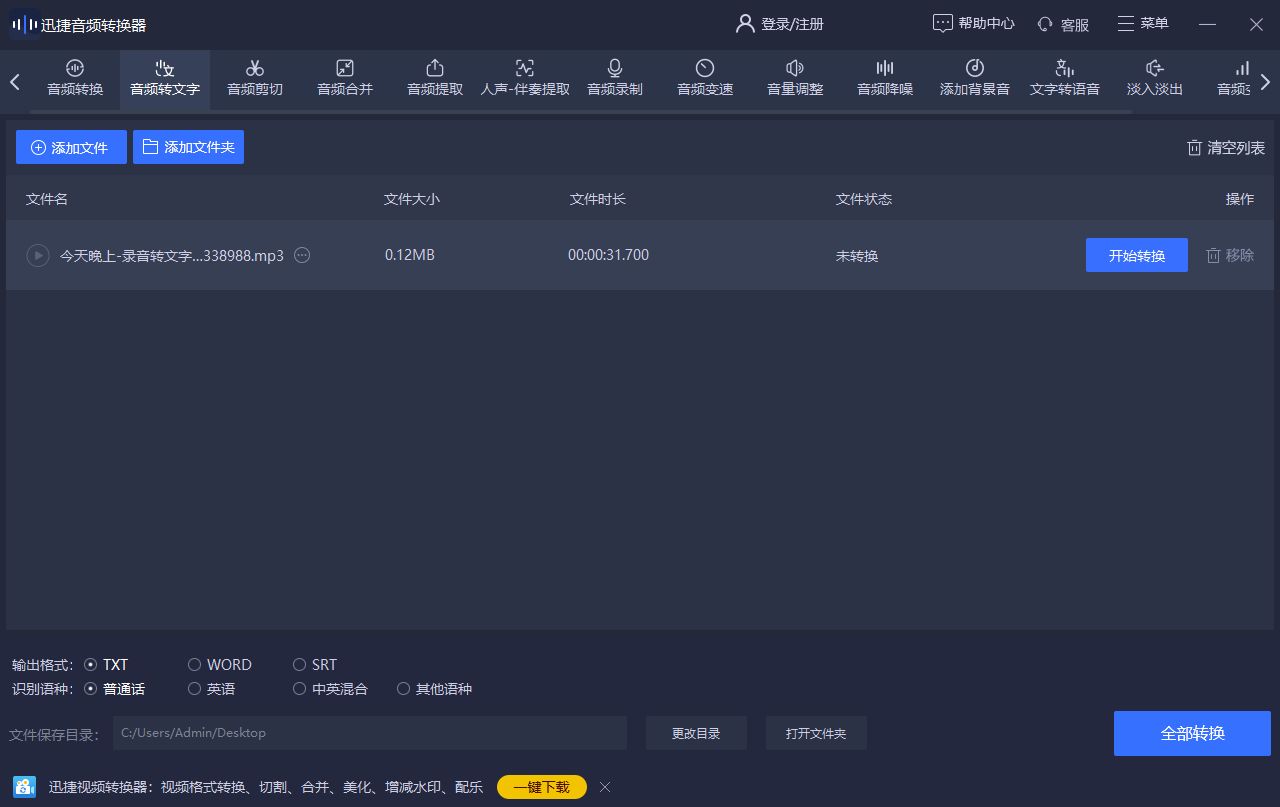Click 开始转换 for the mp3 file
Viewport: 1280px width, 807px height.
pos(1137,255)
